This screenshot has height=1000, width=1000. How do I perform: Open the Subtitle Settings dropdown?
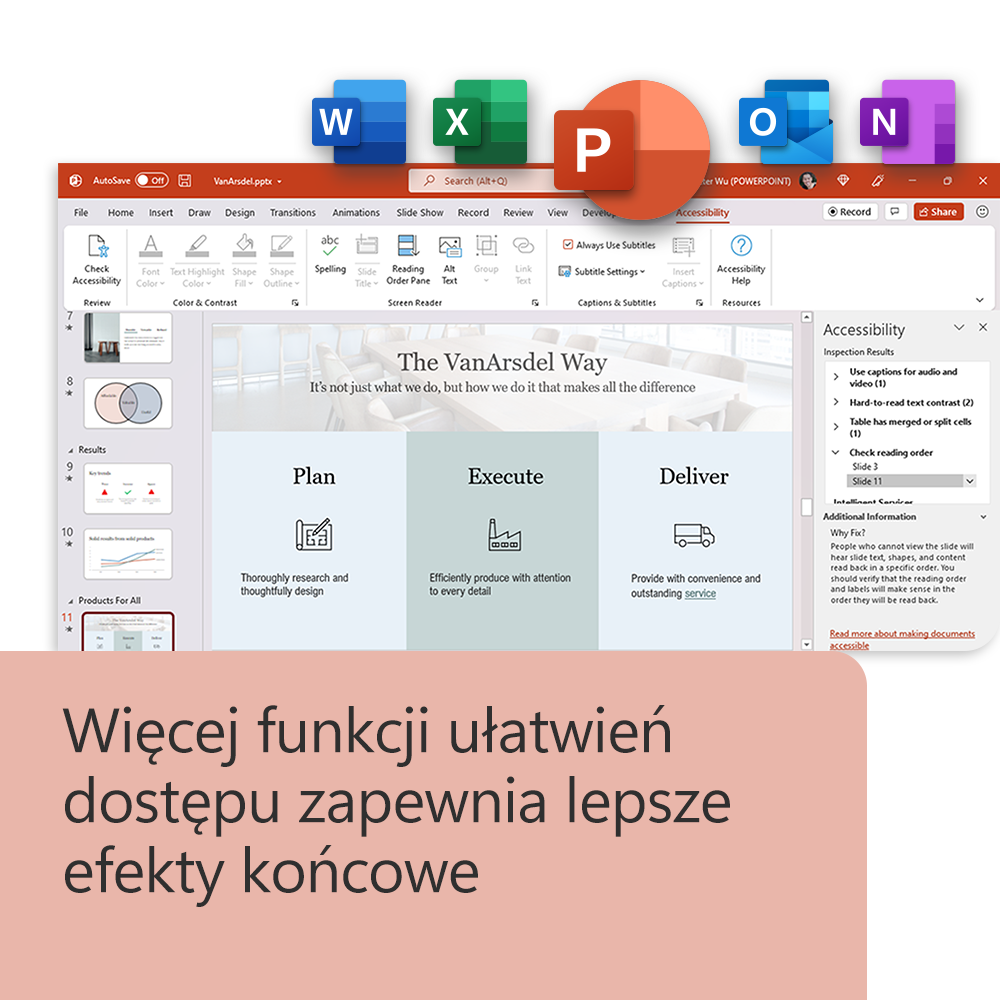pos(602,272)
